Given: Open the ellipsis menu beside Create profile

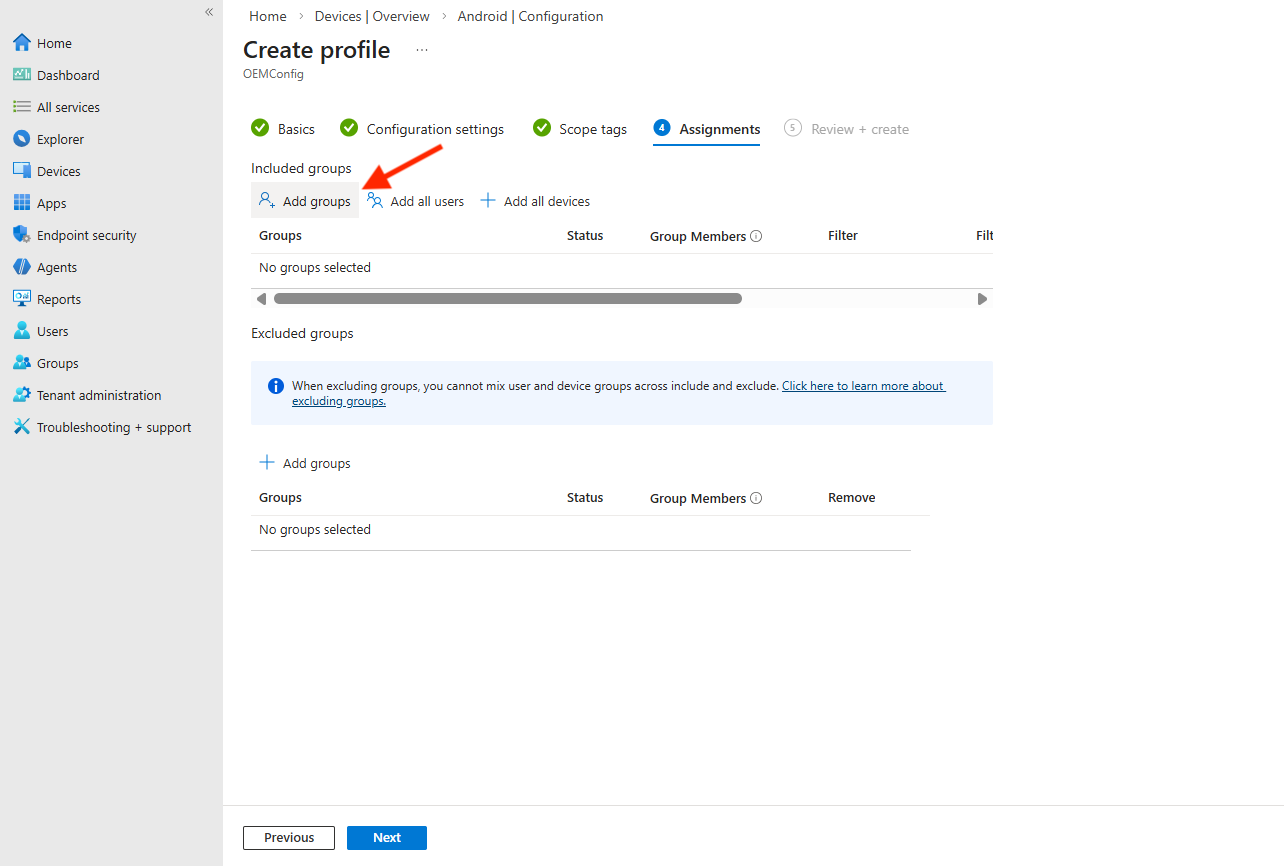Looking at the screenshot, I should (x=422, y=50).
